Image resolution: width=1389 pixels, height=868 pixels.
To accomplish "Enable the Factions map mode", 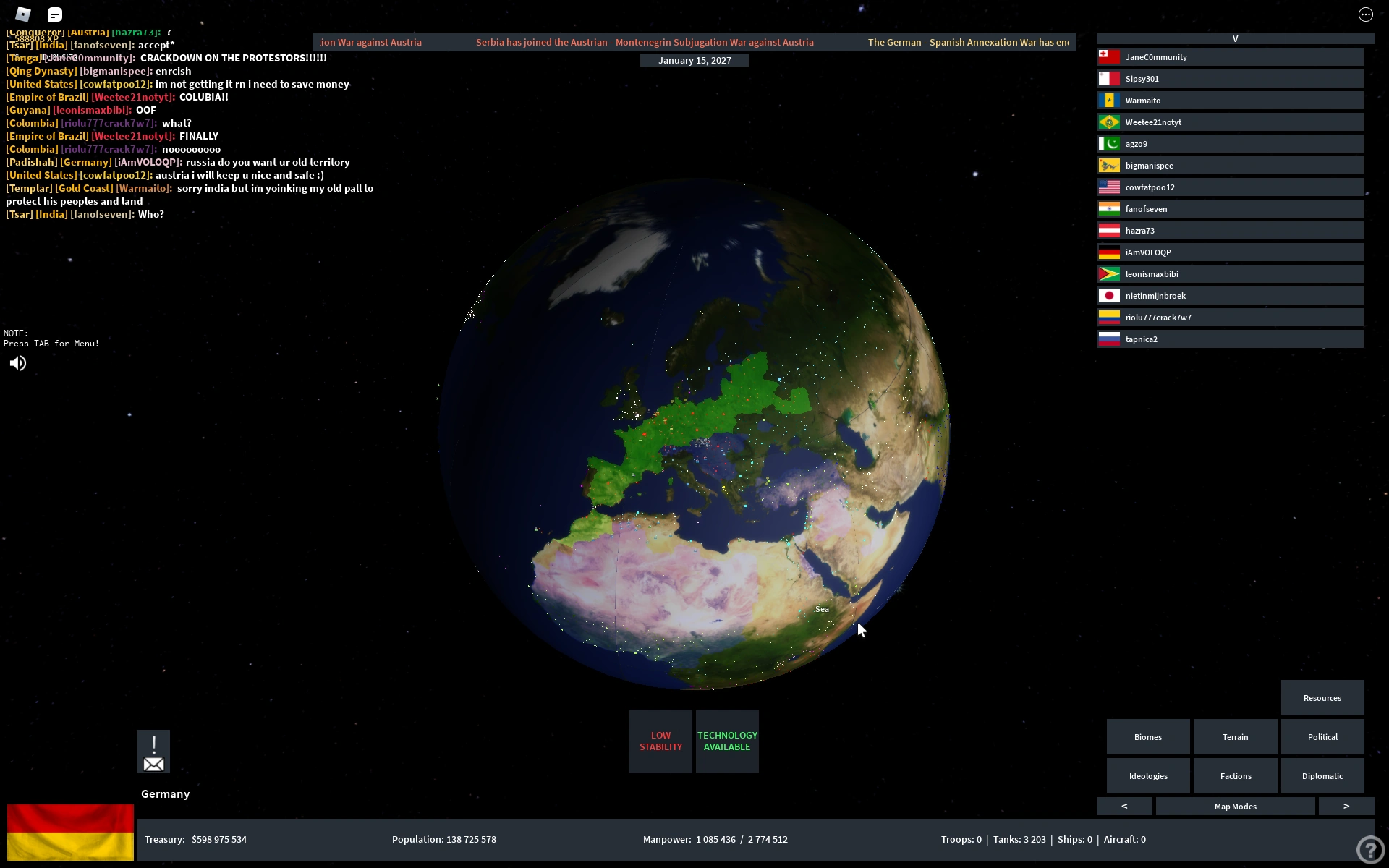I will [1235, 775].
